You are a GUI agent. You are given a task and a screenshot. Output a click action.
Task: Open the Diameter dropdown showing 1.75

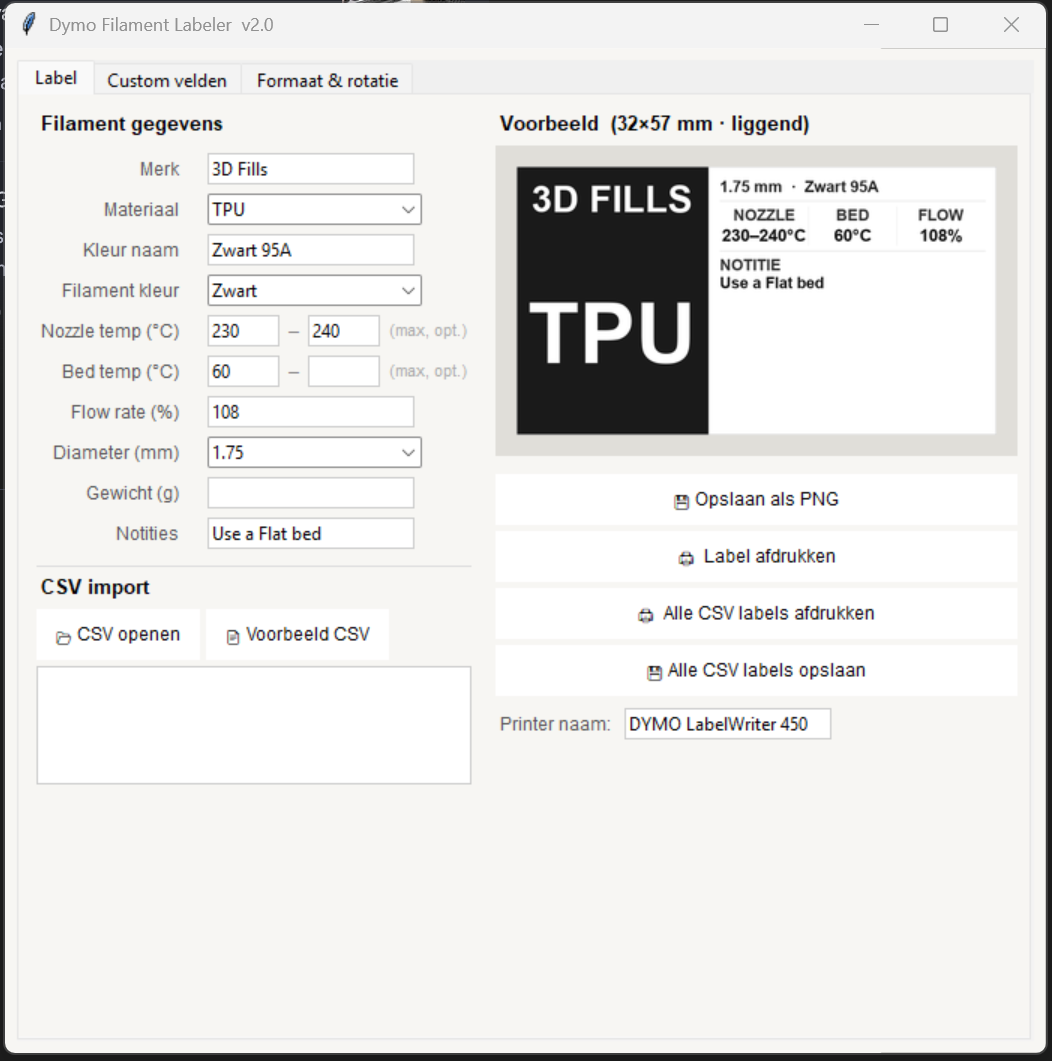click(x=315, y=453)
